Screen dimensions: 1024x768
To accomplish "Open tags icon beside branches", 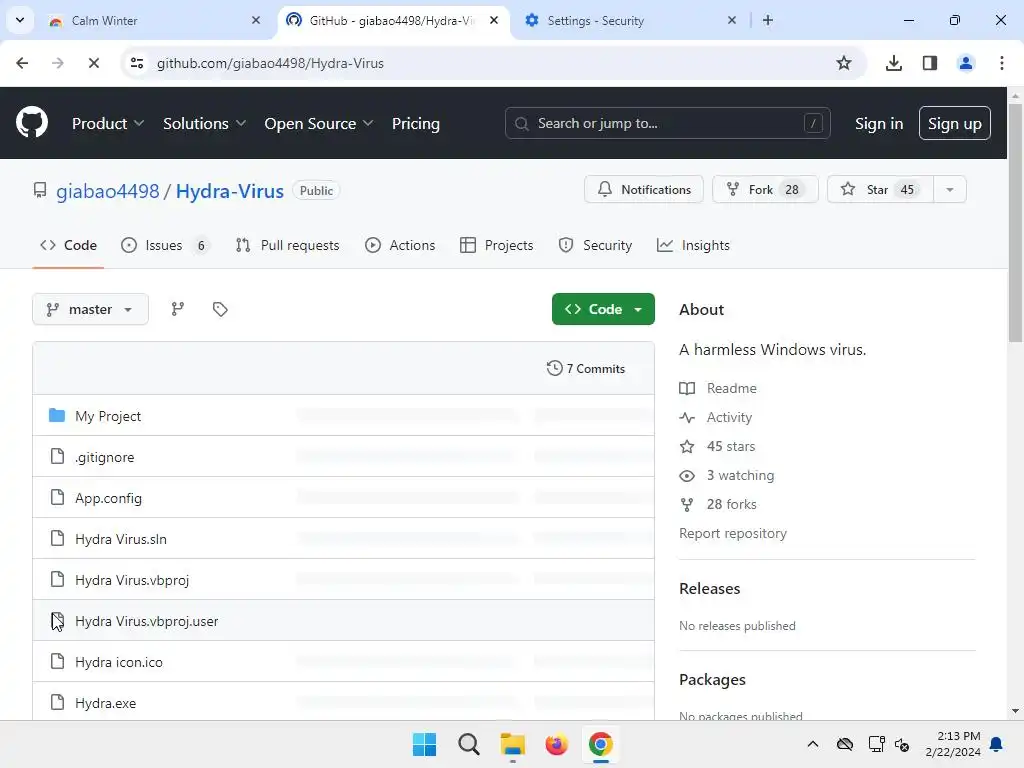I will pyautogui.click(x=220, y=309).
